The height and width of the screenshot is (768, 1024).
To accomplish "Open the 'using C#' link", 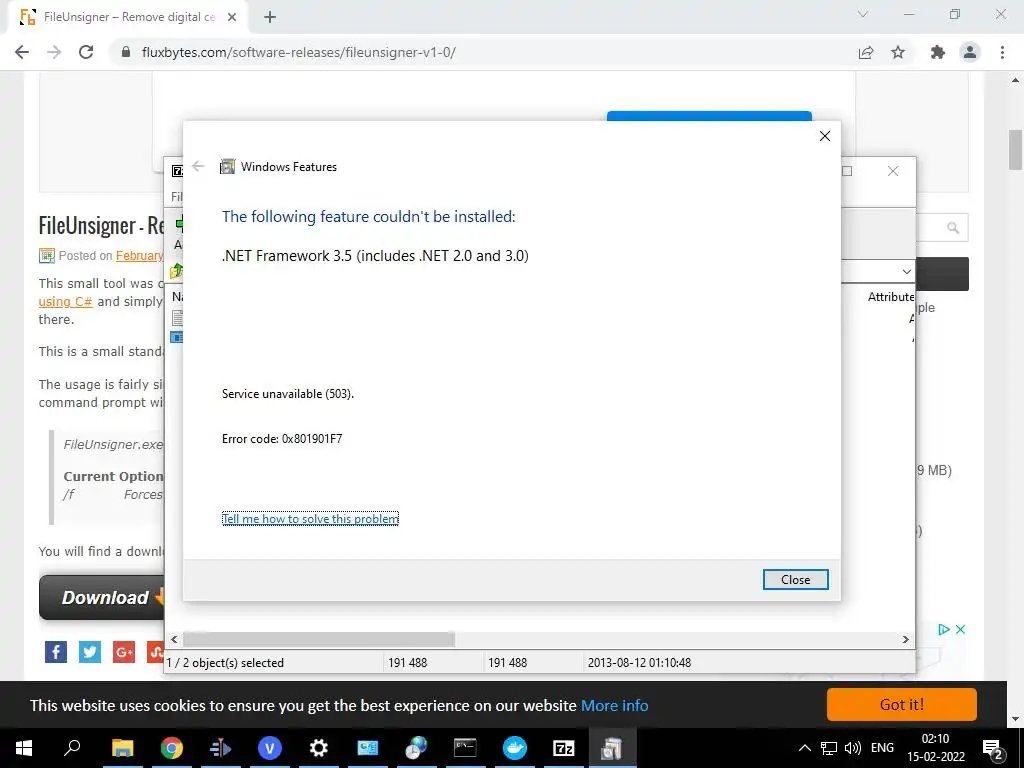I will click(65, 302).
